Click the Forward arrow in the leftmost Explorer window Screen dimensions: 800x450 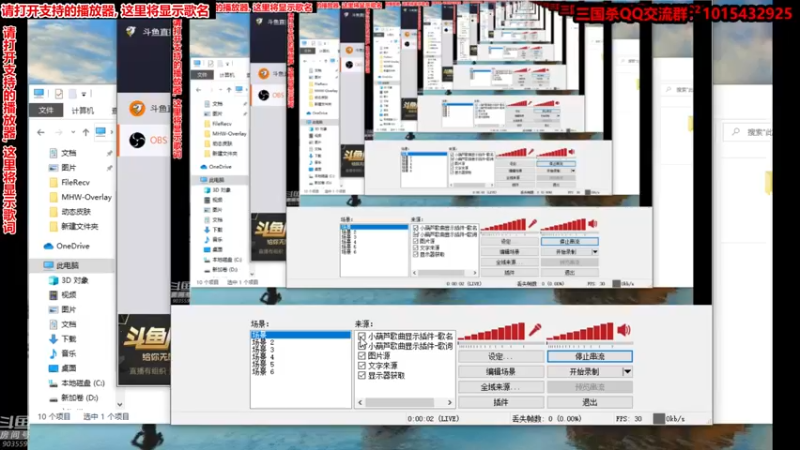click(x=59, y=132)
